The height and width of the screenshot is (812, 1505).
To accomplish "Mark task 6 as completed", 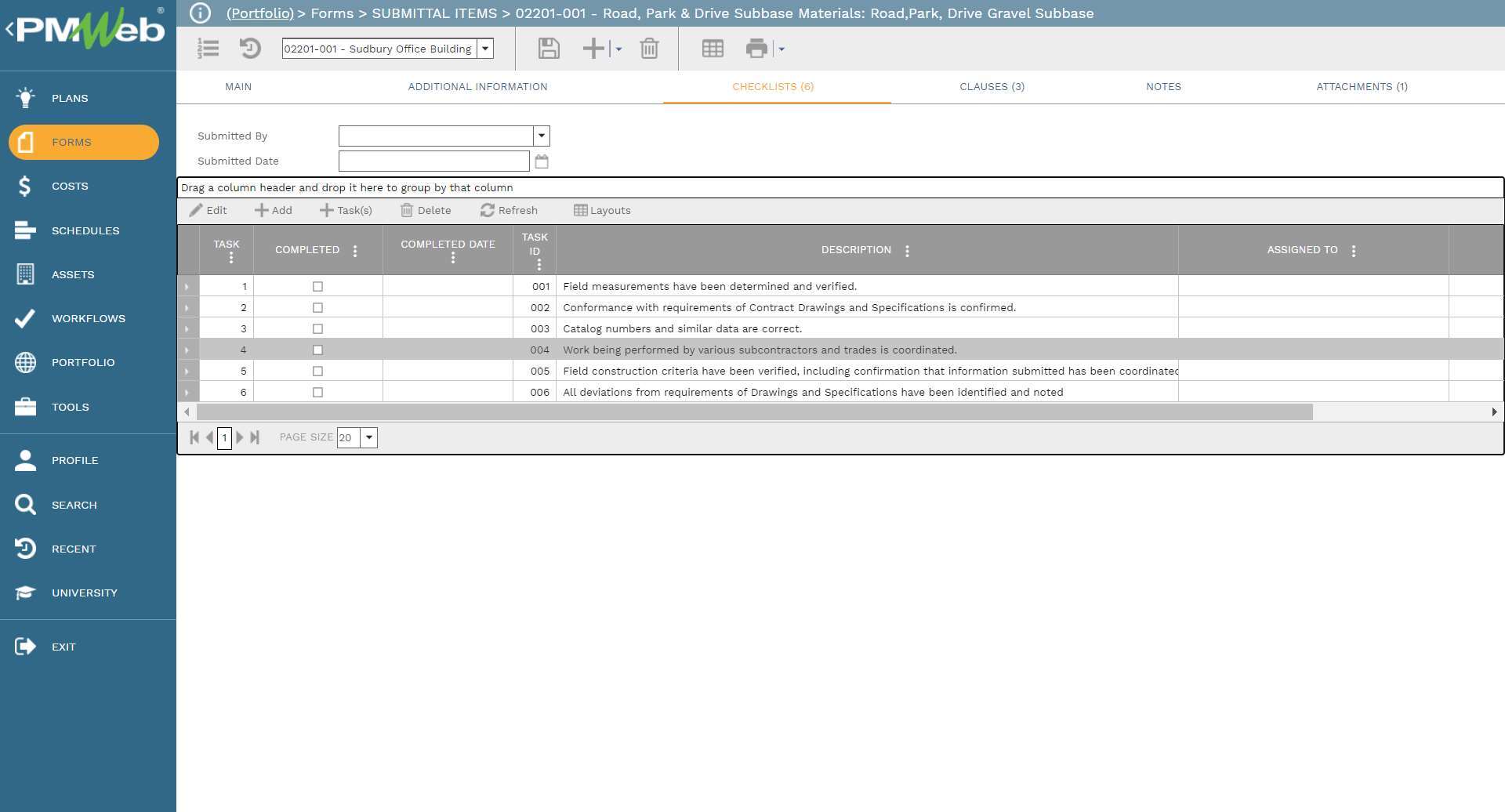I will [x=317, y=392].
